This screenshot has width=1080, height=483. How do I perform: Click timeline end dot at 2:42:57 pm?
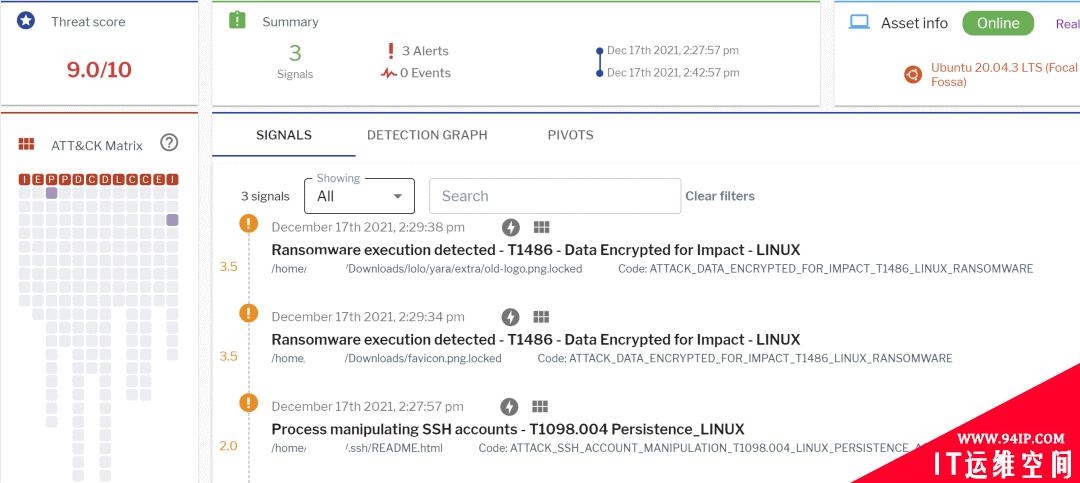(x=600, y=73)
